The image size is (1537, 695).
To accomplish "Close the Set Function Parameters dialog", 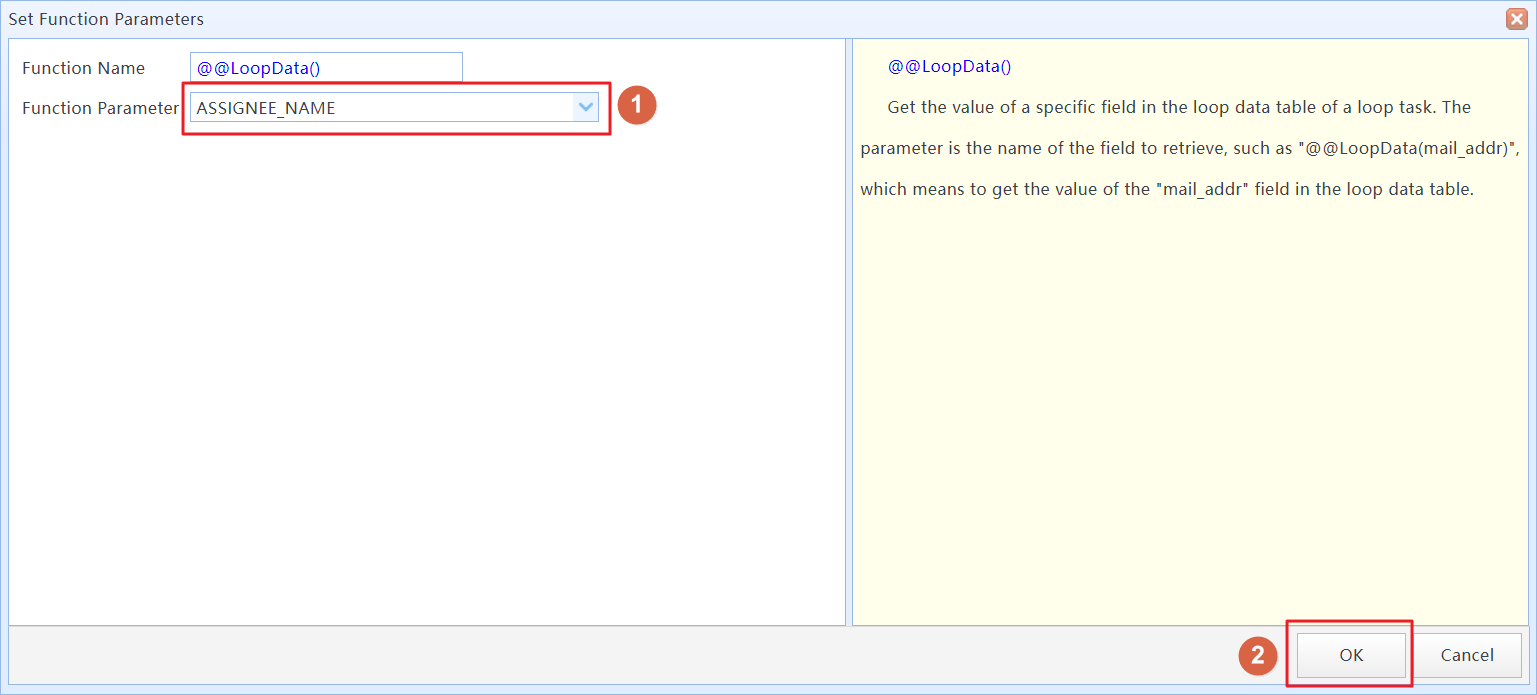I will [x=1517, y=19].
